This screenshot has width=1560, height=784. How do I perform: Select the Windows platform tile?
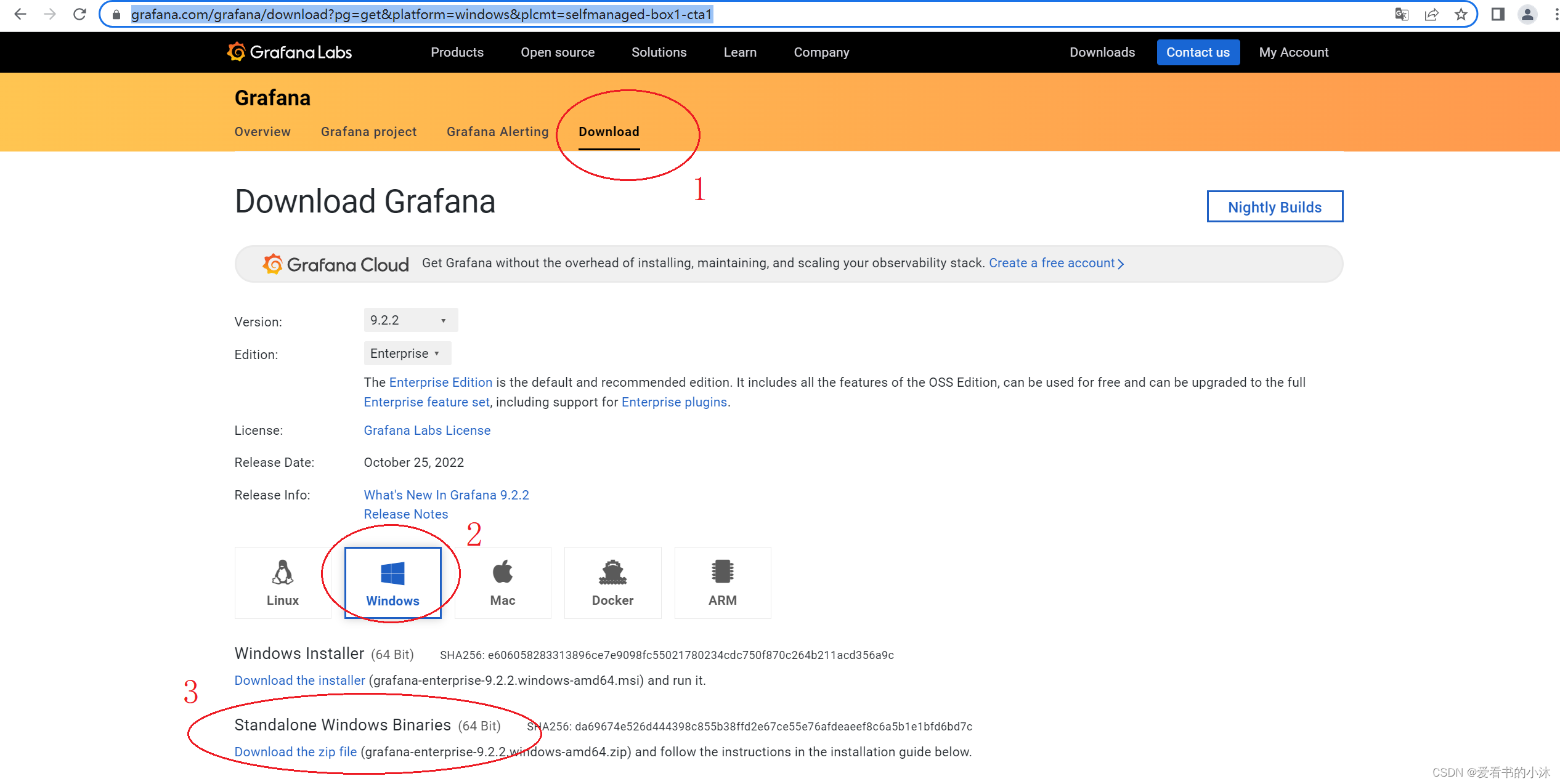pos(393,583)
